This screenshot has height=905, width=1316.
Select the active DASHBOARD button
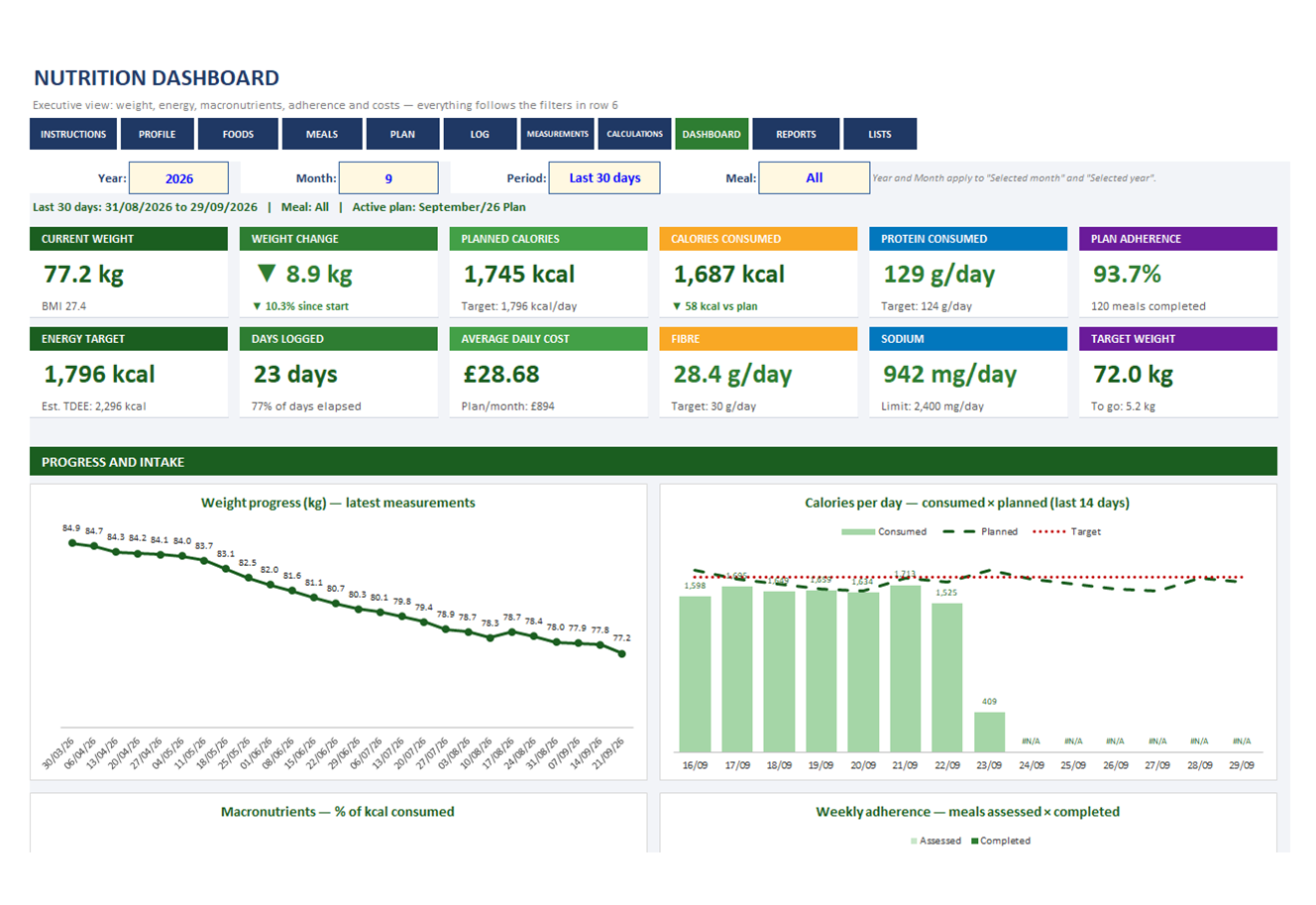(712, 134)
